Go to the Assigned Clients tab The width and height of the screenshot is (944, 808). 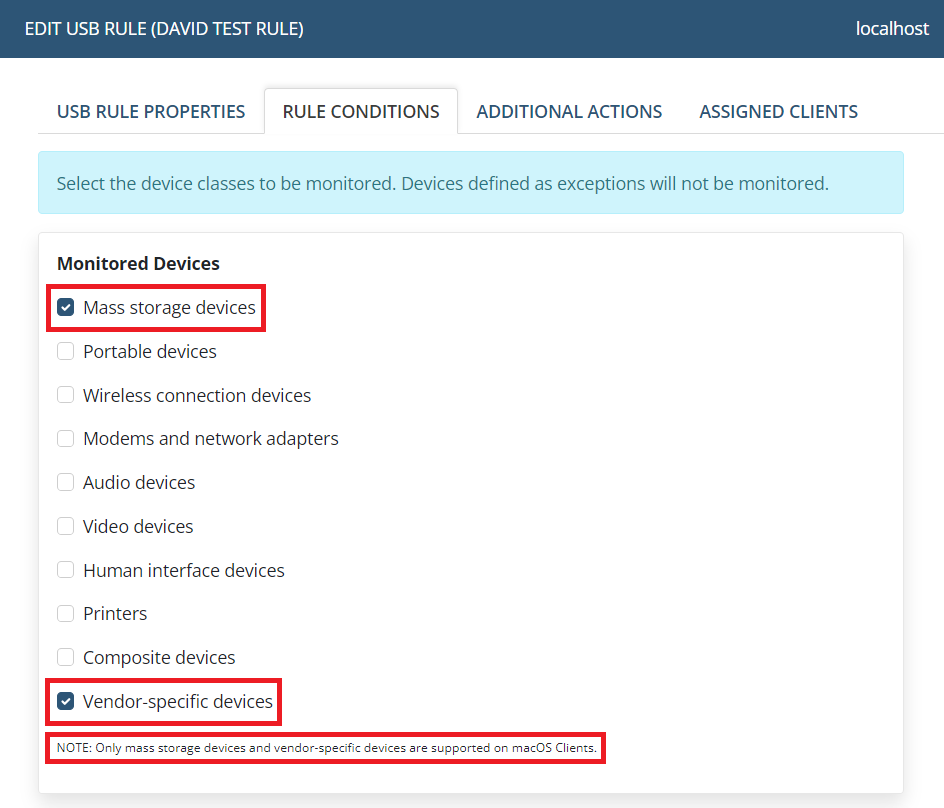point(778,111)
